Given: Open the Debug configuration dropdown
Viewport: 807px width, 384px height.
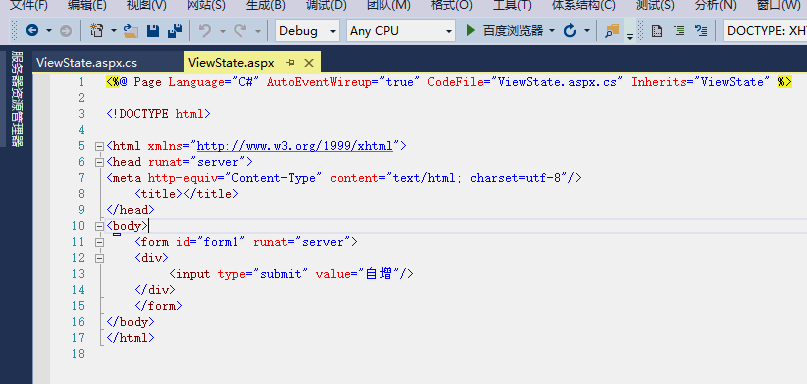Looking at the screenshot, I should [x=307, y=31].
